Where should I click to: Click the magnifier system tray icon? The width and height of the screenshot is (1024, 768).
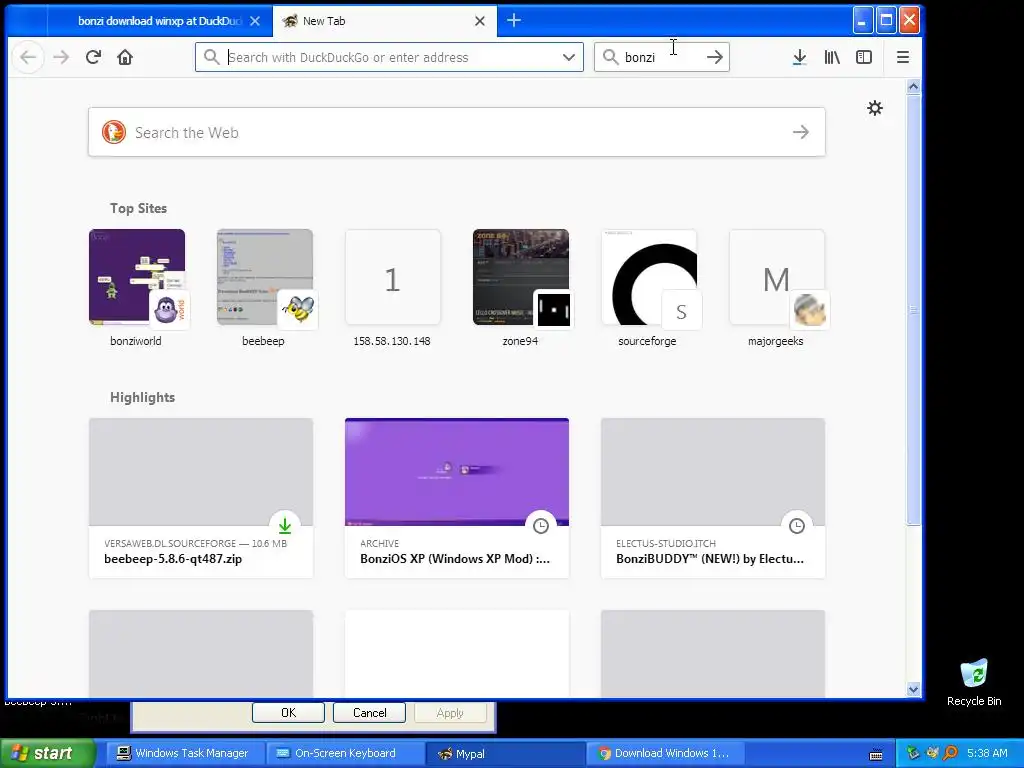tap(951, 753)
